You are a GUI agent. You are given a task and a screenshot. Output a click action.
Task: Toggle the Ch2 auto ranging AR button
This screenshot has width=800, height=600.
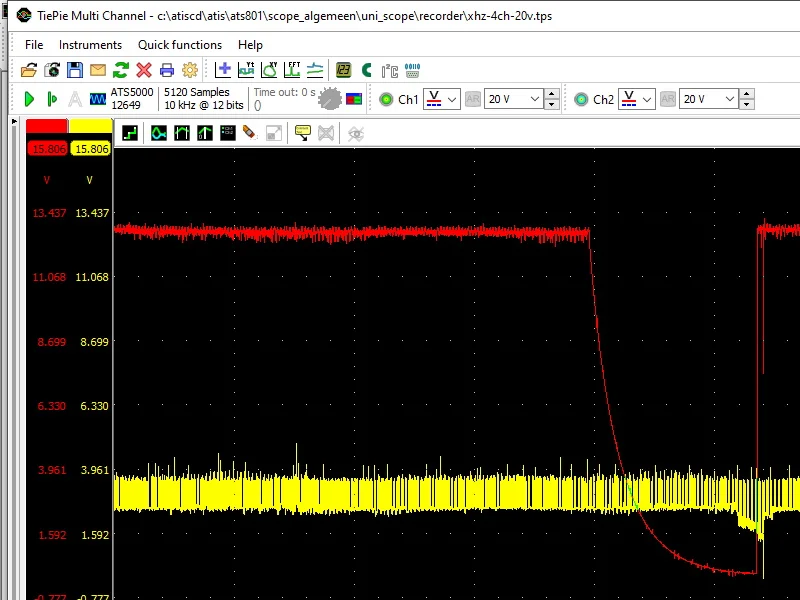pos(668,99)
